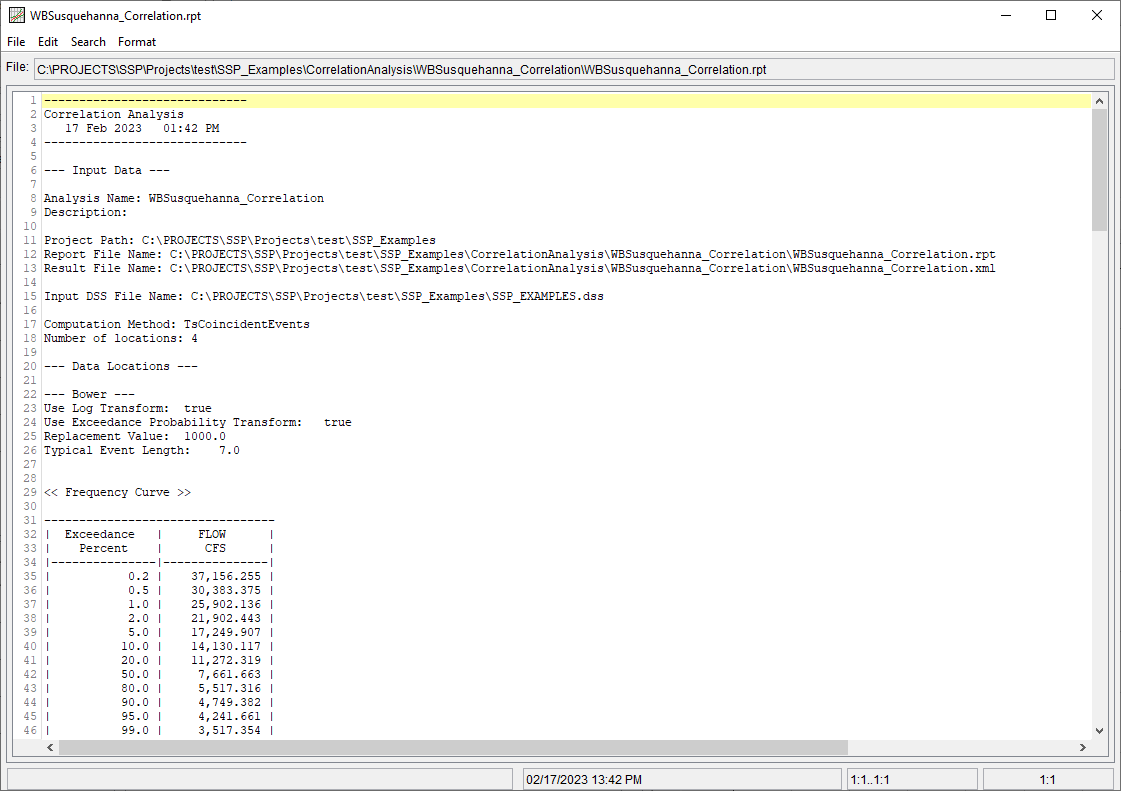Click the status bar date 02/17/2023 13:42 PM
This screenshot has width=1121, height=791.
[x=584, y=780]
